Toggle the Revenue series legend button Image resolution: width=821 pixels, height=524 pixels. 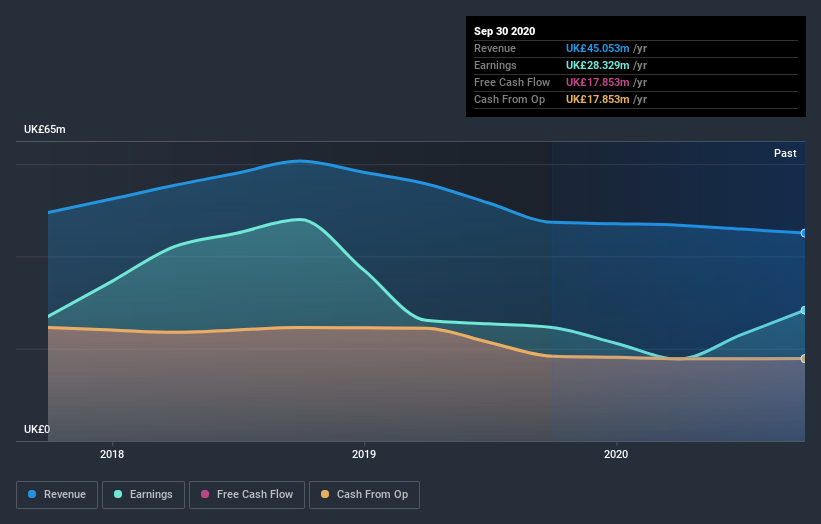pyautogui.click(x=57, y=495)
